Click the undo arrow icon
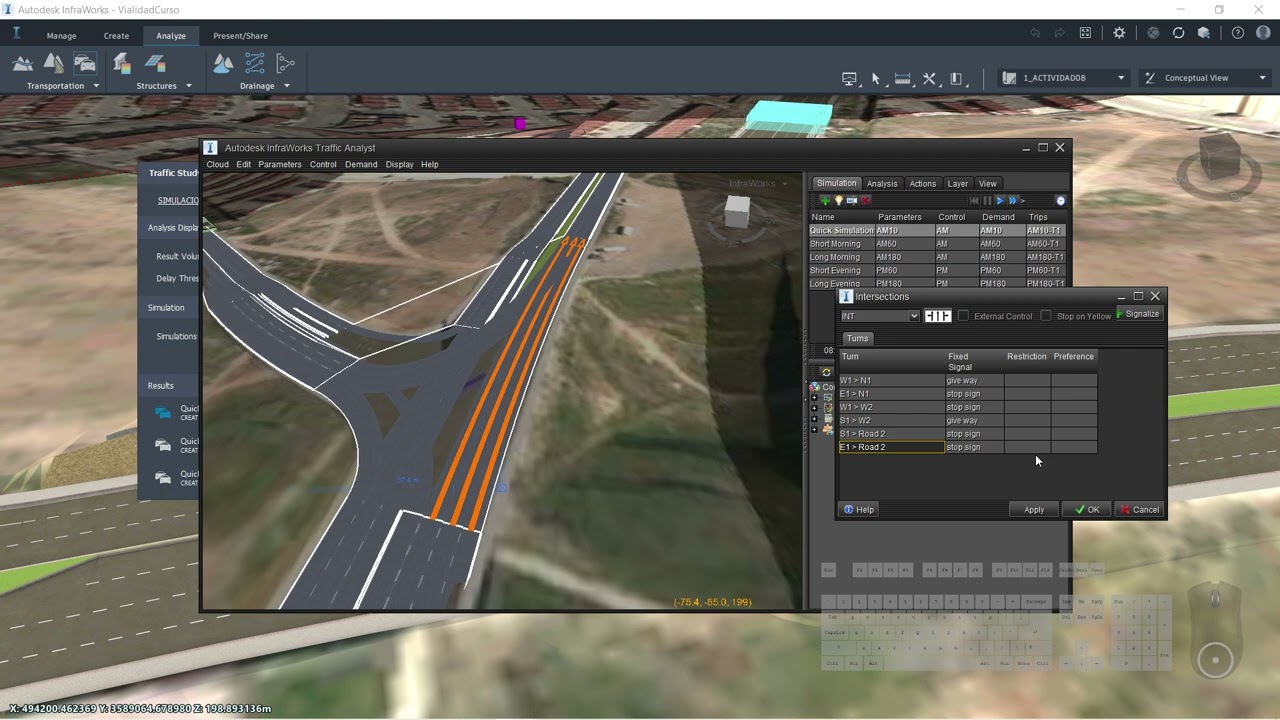Screen dimensions: 1280x720 point(1035,33)
